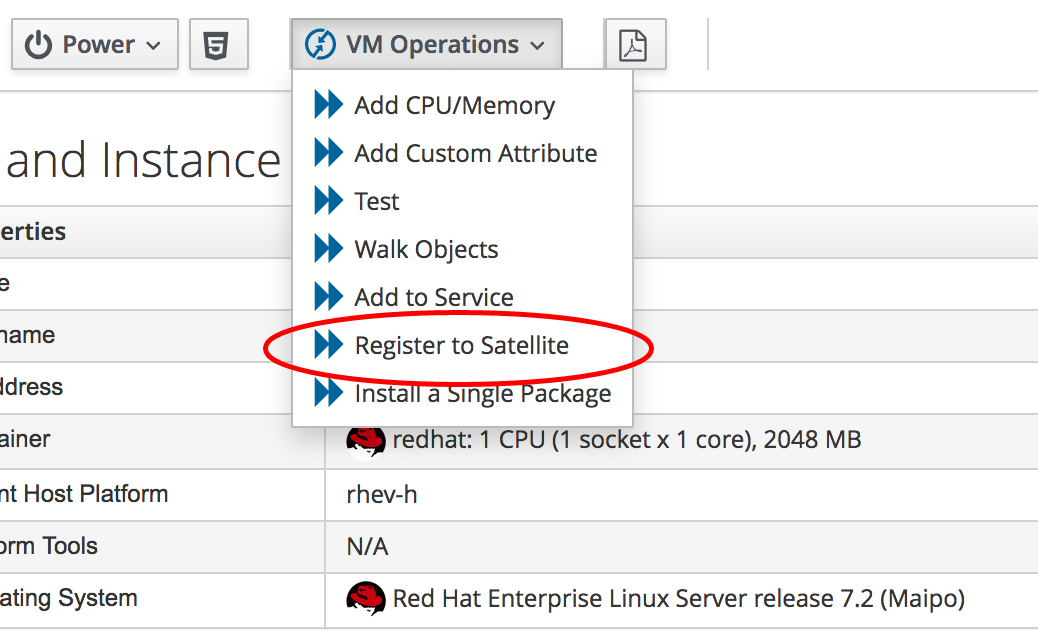This screenshot has width=1038, height=630.
Task: Expand the Power dropdown chevron
Action: (x=153, y=46)
